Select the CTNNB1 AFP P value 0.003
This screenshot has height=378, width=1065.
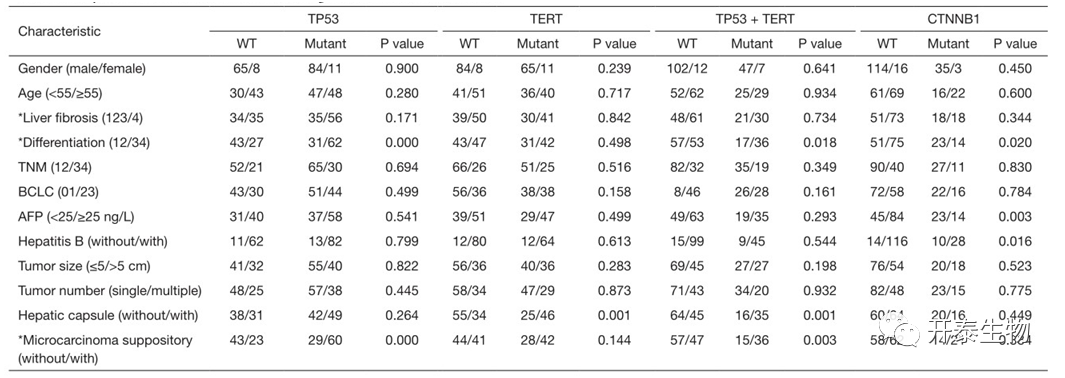1015,217
